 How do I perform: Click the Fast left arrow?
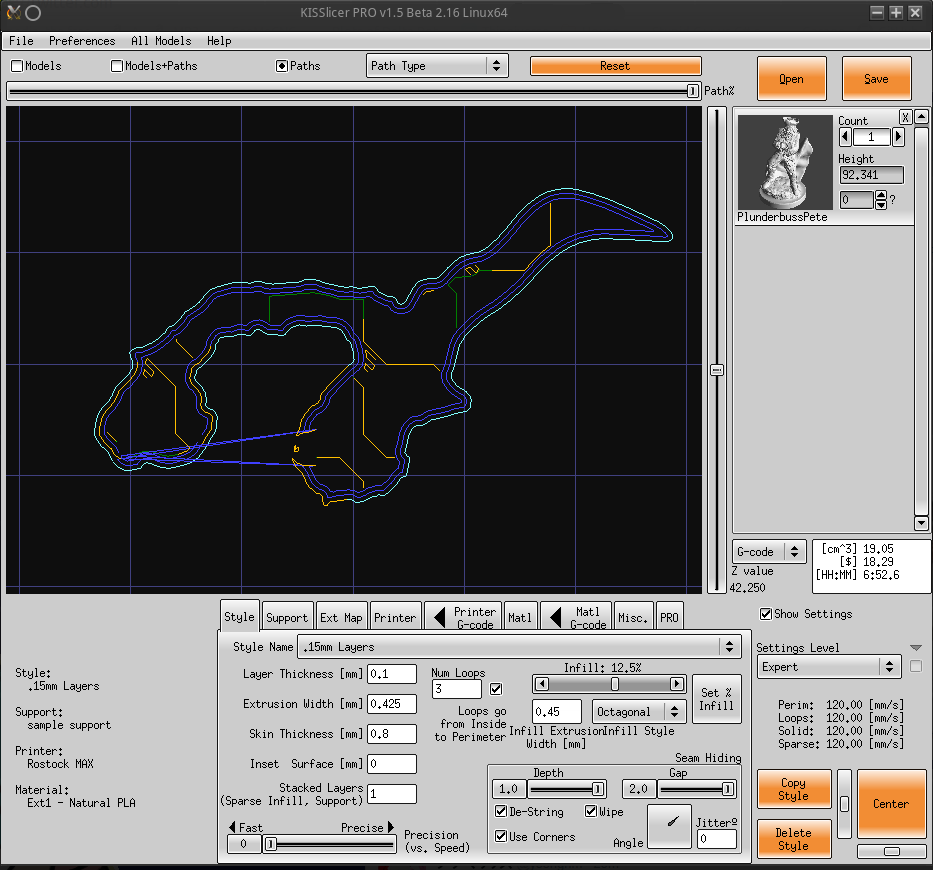click(232, 827)
